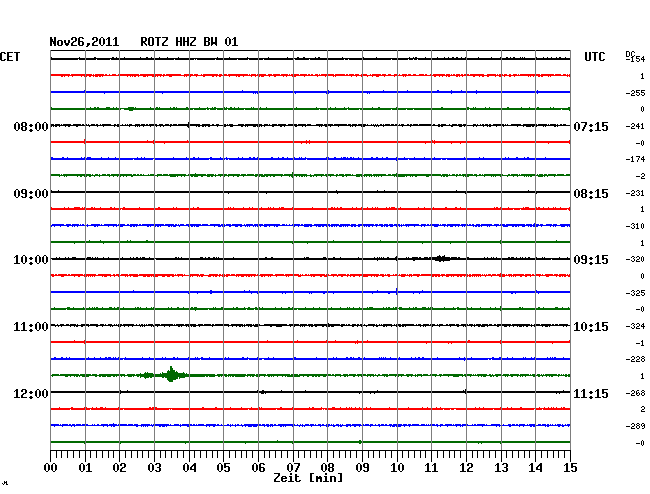Click the 07:15 UTC time label
The height and width of the screenshot is (494, 650).
pyautogui.click(x=591, y=126)
